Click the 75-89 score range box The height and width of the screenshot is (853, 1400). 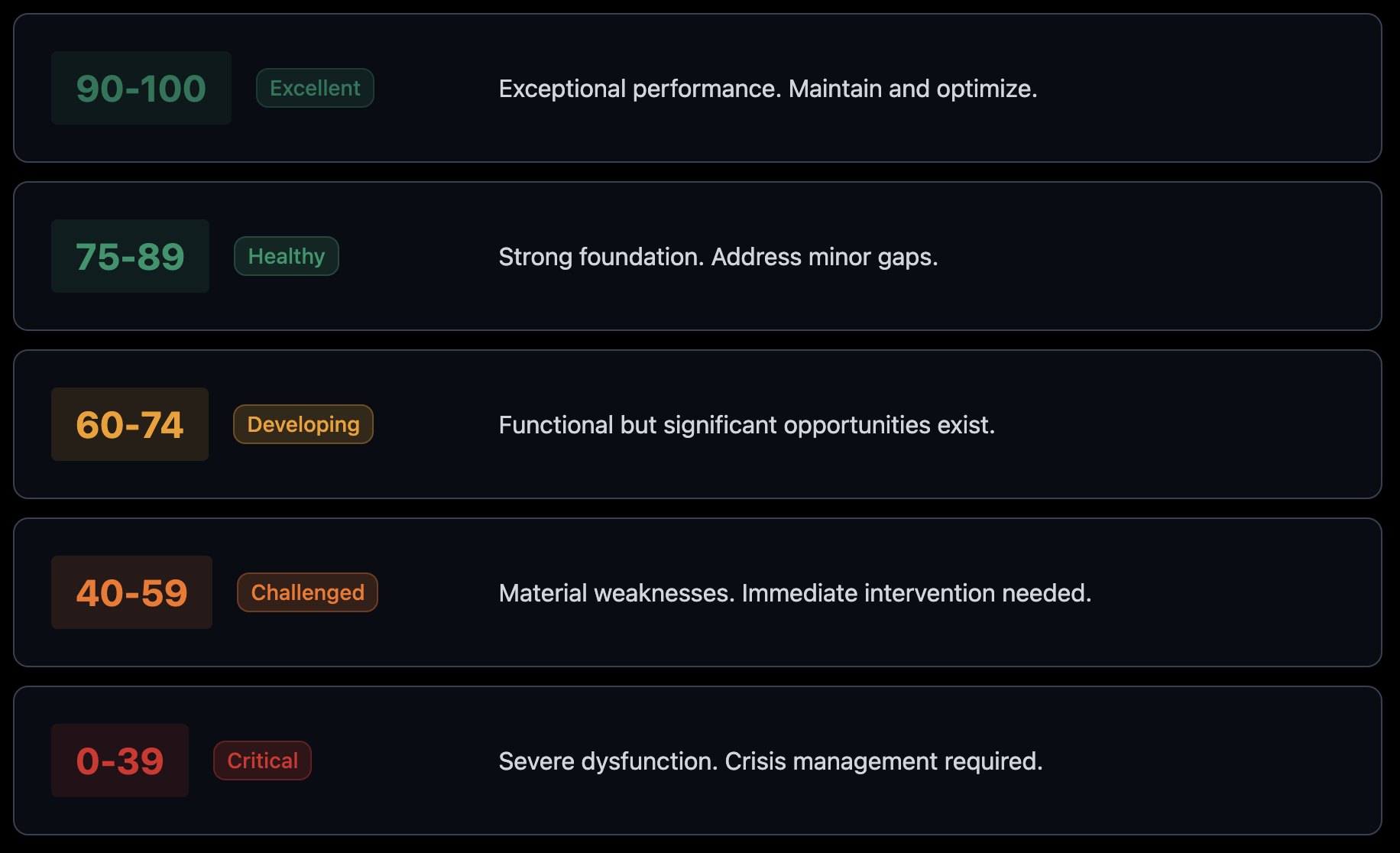coord(130,256)
